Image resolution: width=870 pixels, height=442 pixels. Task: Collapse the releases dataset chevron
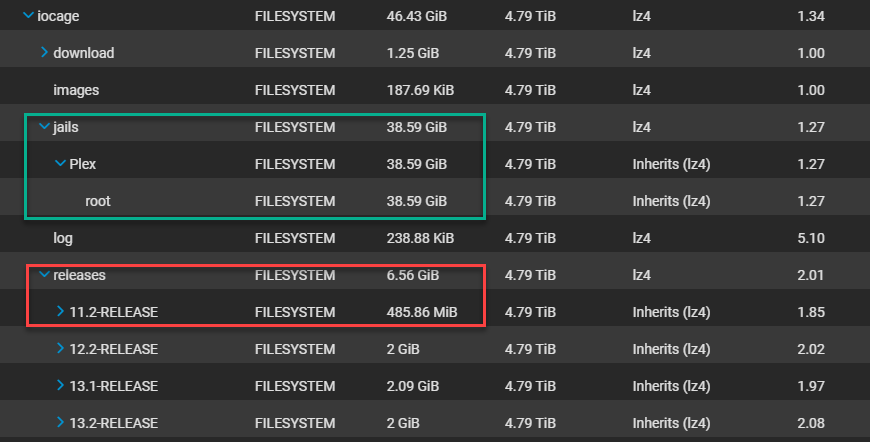tap(44, 275)
